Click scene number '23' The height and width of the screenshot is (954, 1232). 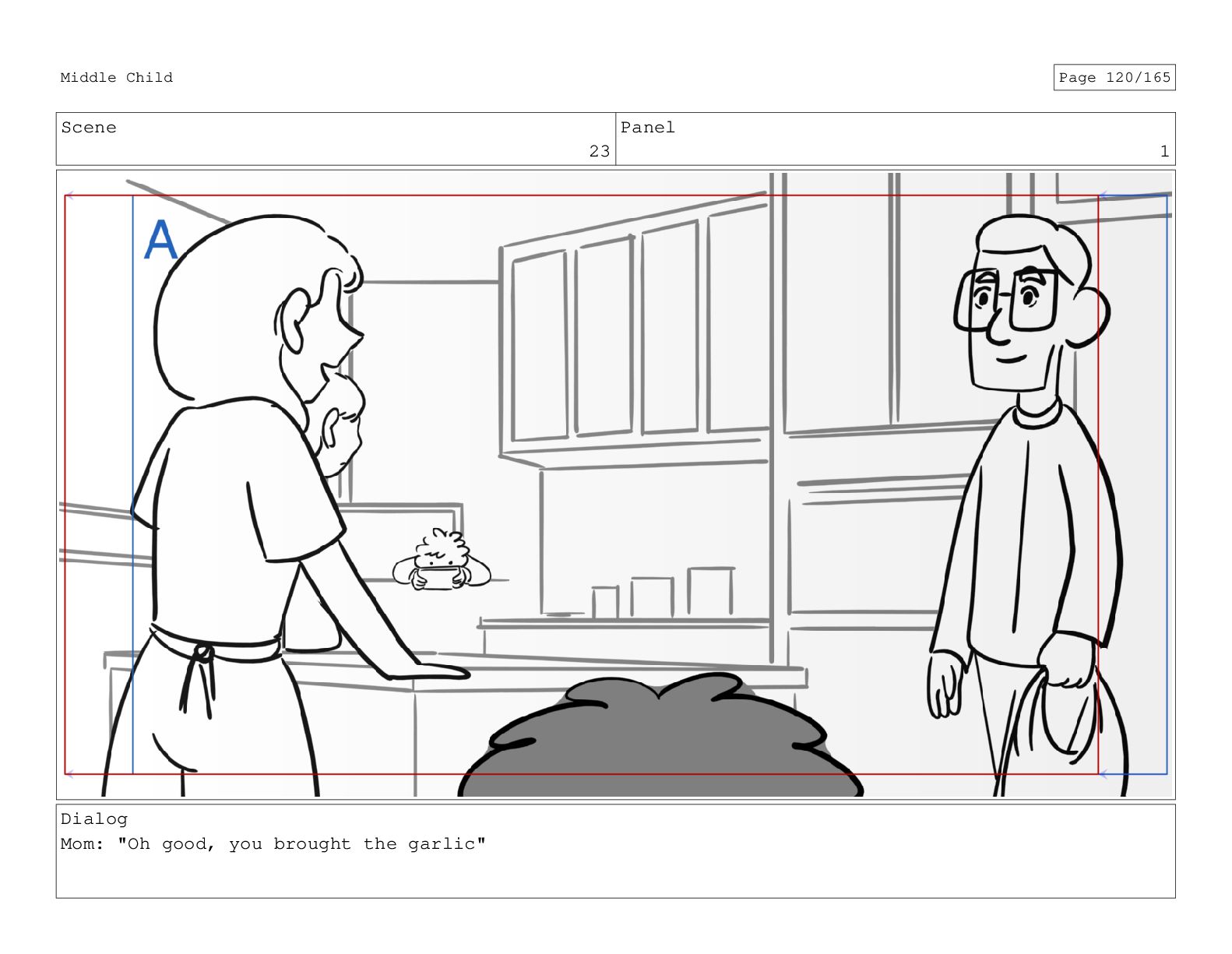599,151
